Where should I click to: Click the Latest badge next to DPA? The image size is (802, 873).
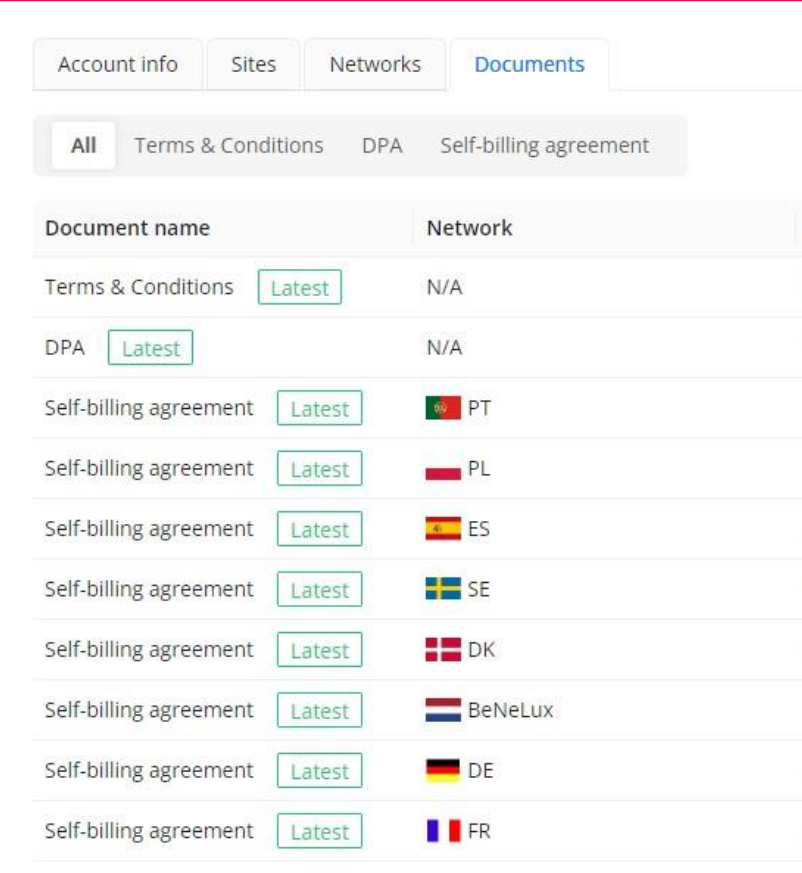click(150, 349)
